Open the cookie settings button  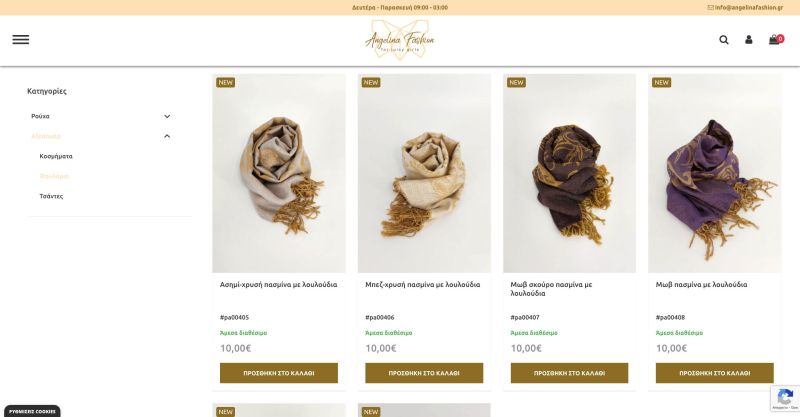click(x=32, y=411)
